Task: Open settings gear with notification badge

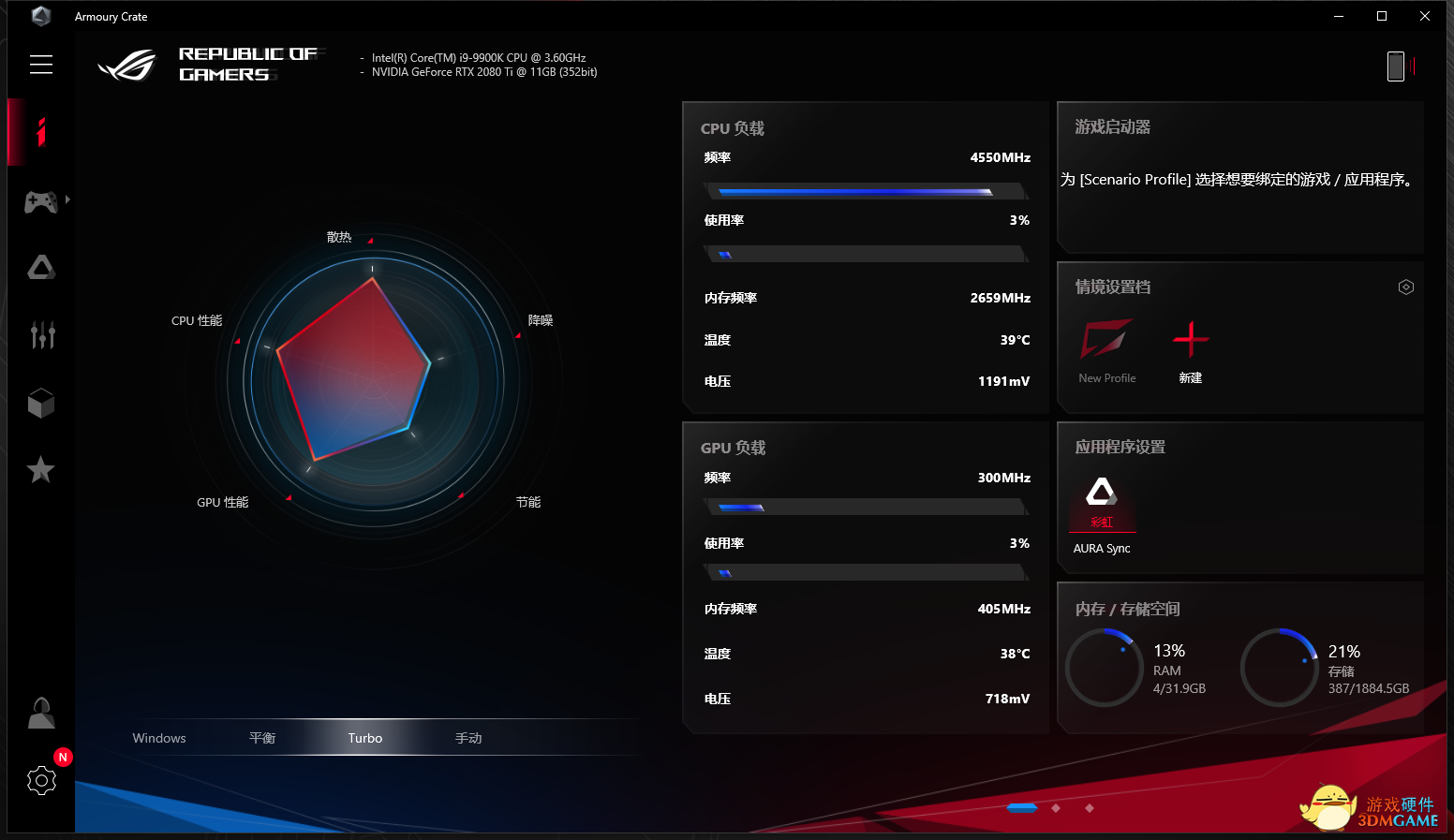Action: [x=41, y=780]
